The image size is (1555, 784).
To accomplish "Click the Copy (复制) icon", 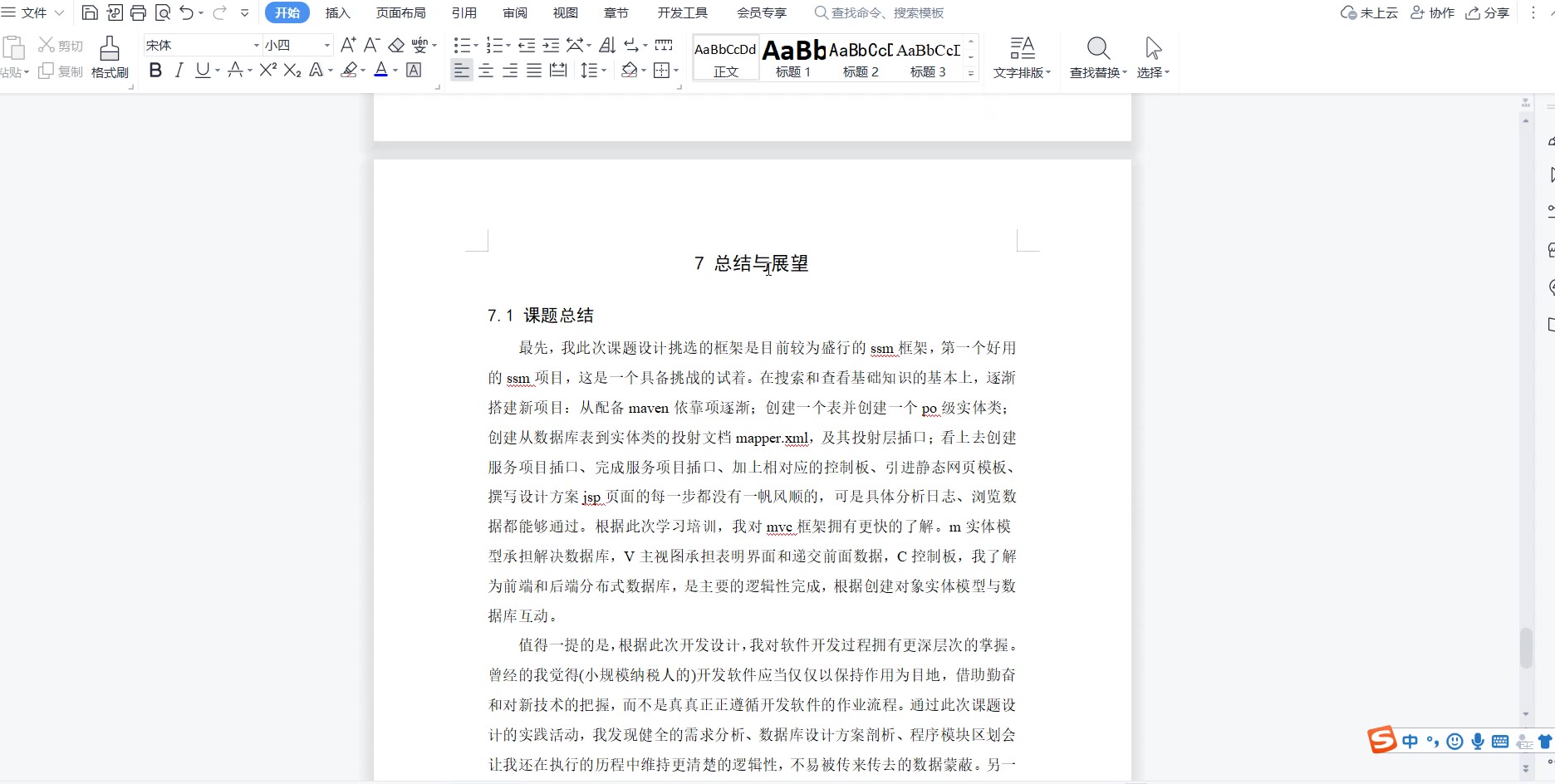I will pyautogui.click(x=47, y=71).
